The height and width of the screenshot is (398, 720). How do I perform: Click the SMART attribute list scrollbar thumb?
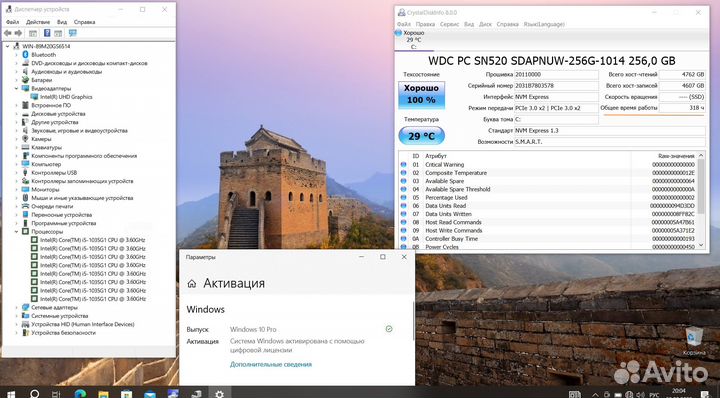coord(701,186)
